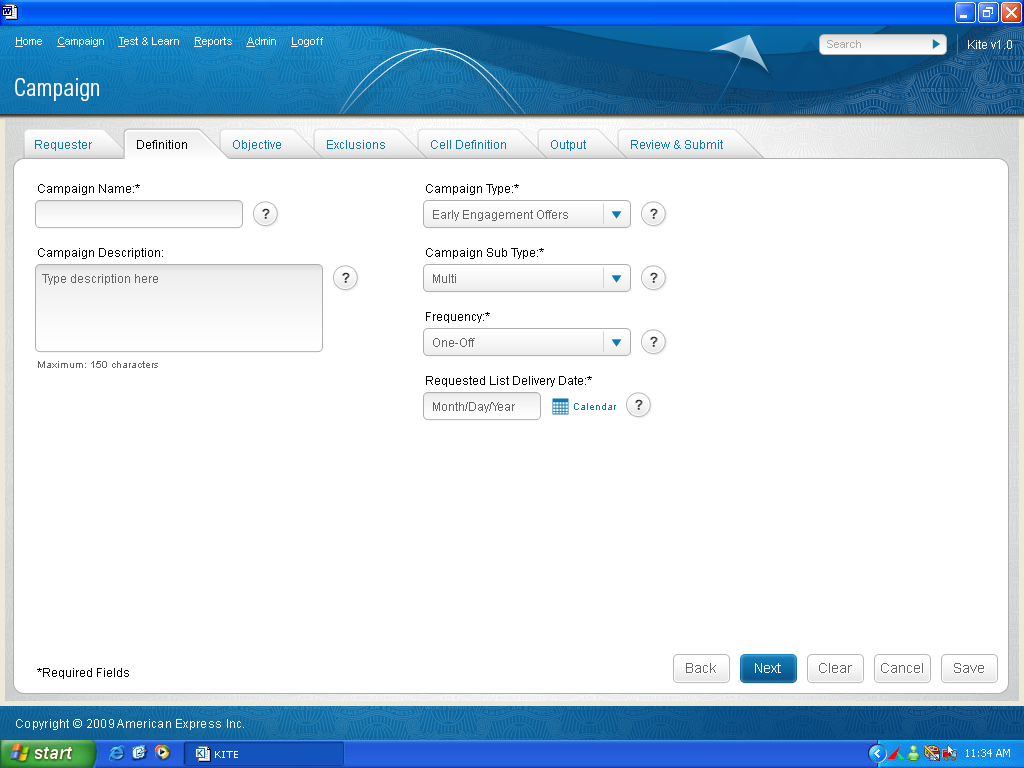Expand the Campaign Sub Type dropdown
This screenshot has width=1024, height=768.
coord(617,279)
